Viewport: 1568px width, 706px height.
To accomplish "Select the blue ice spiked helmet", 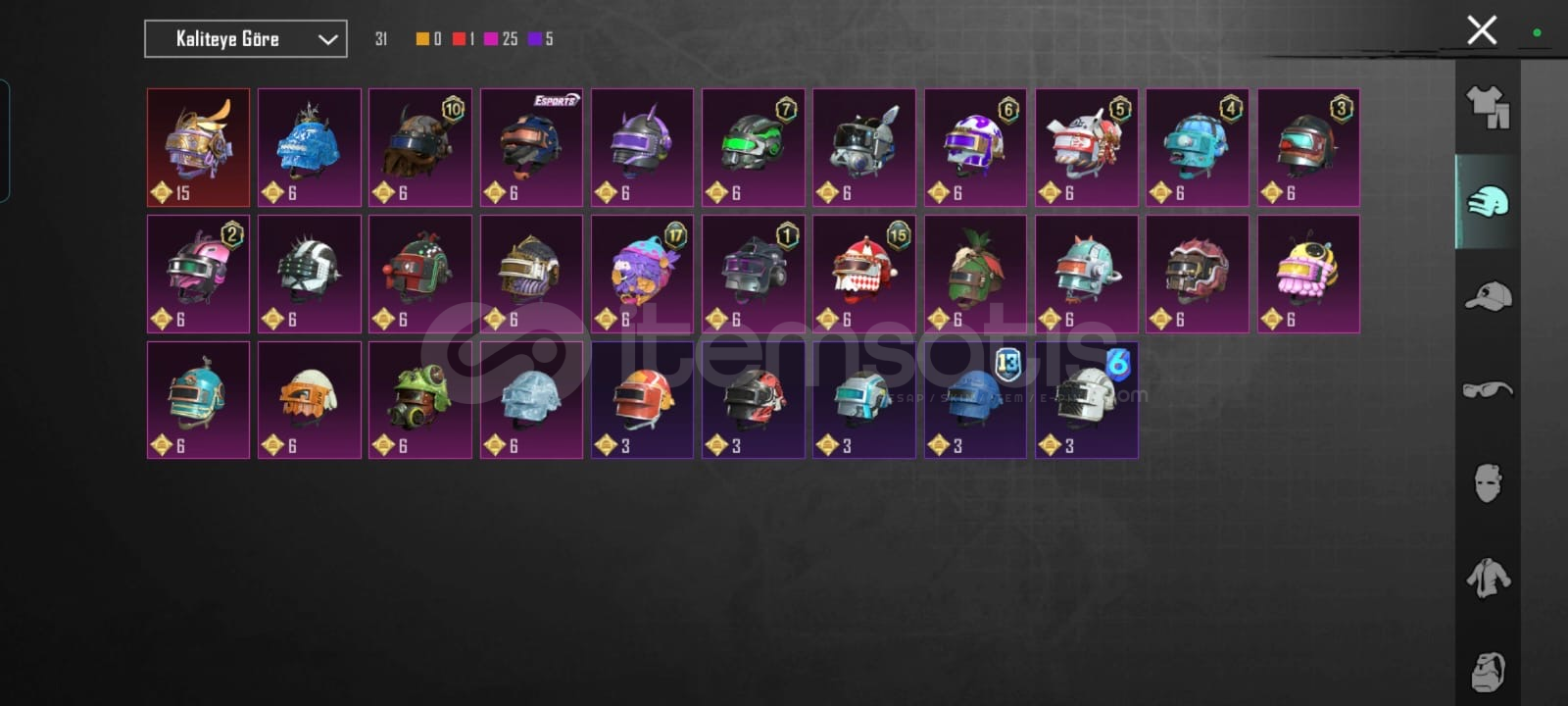I will pyautogui.click(x=310, y=147).
